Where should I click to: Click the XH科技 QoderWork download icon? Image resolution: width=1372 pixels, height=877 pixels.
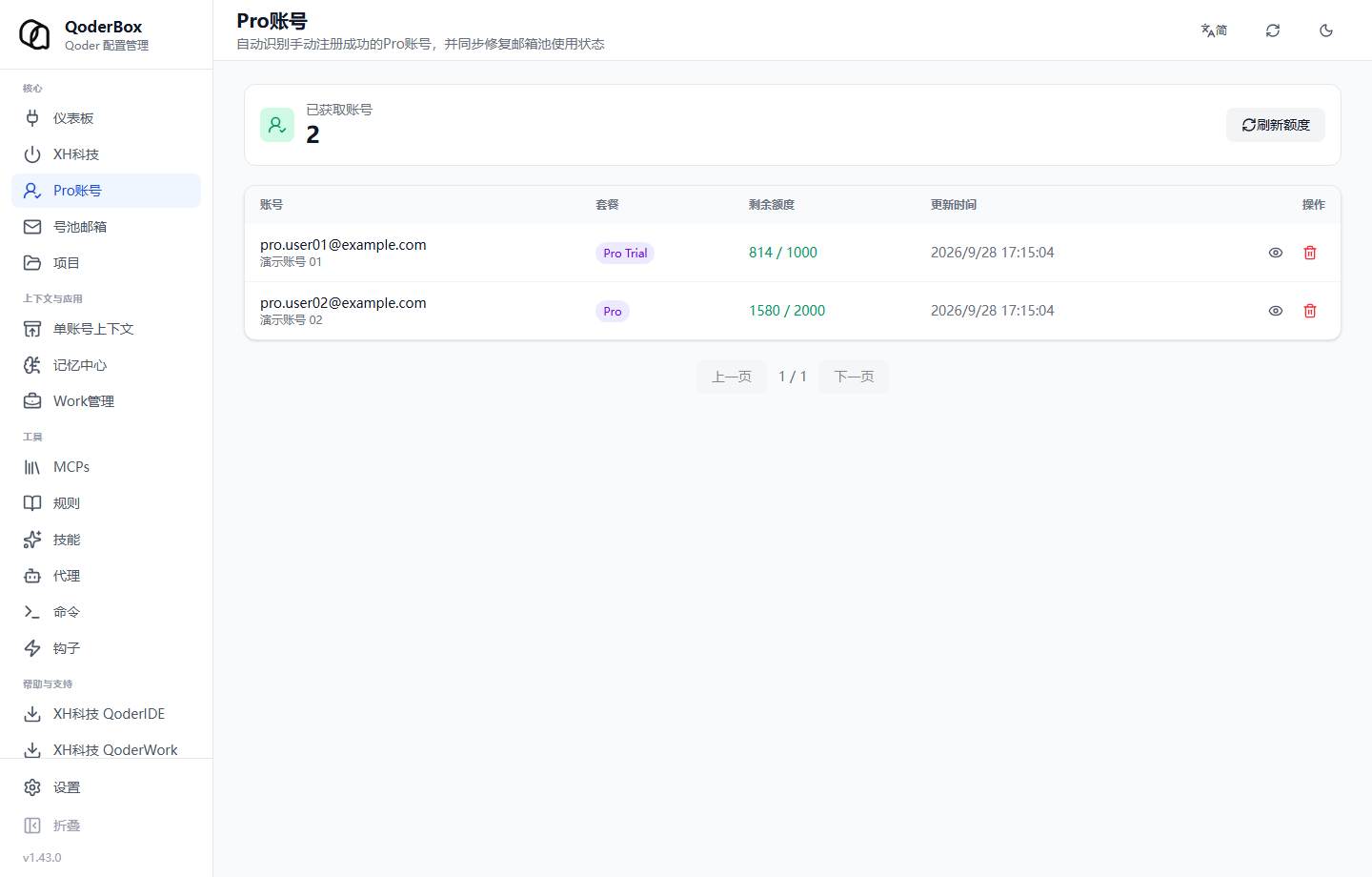[x=32, y=750]
